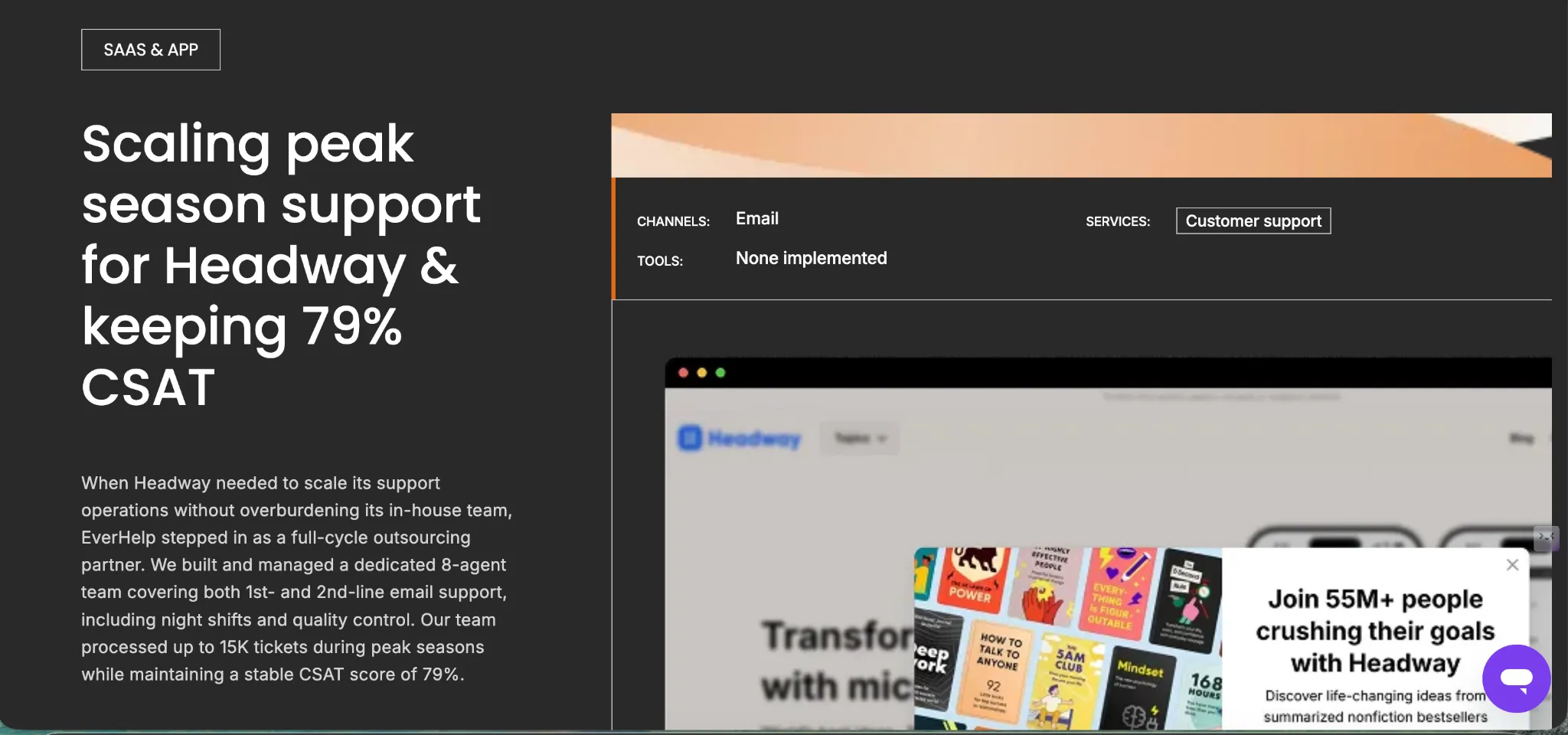Click the SERVICES: label
This screenshot has width=1568, height=735.
click(1118, 222)
